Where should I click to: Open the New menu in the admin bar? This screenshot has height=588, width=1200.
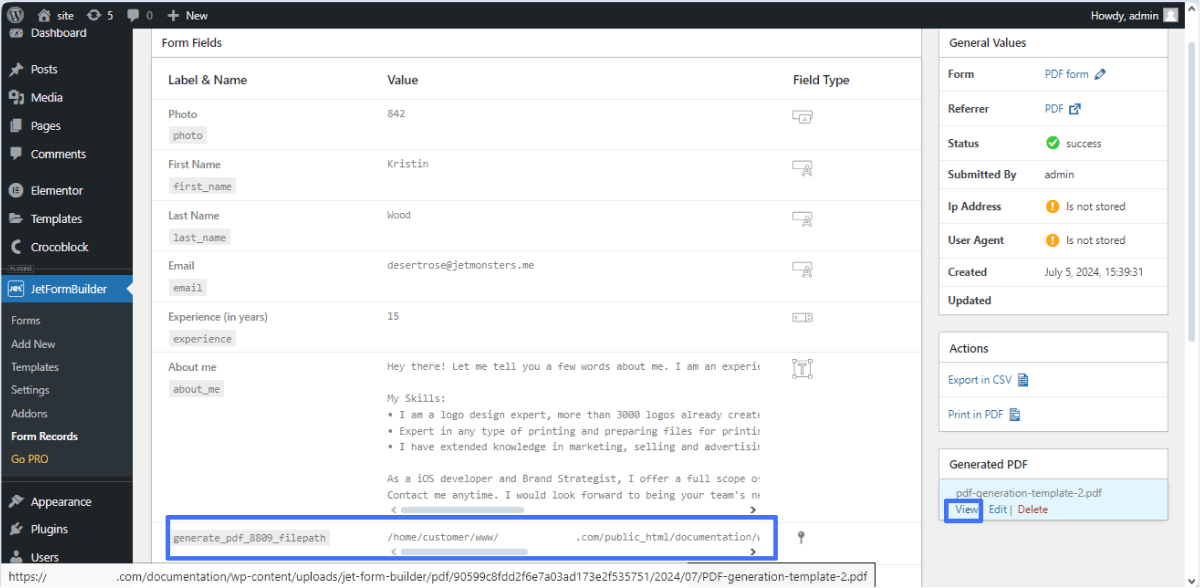tap(186, 15)
